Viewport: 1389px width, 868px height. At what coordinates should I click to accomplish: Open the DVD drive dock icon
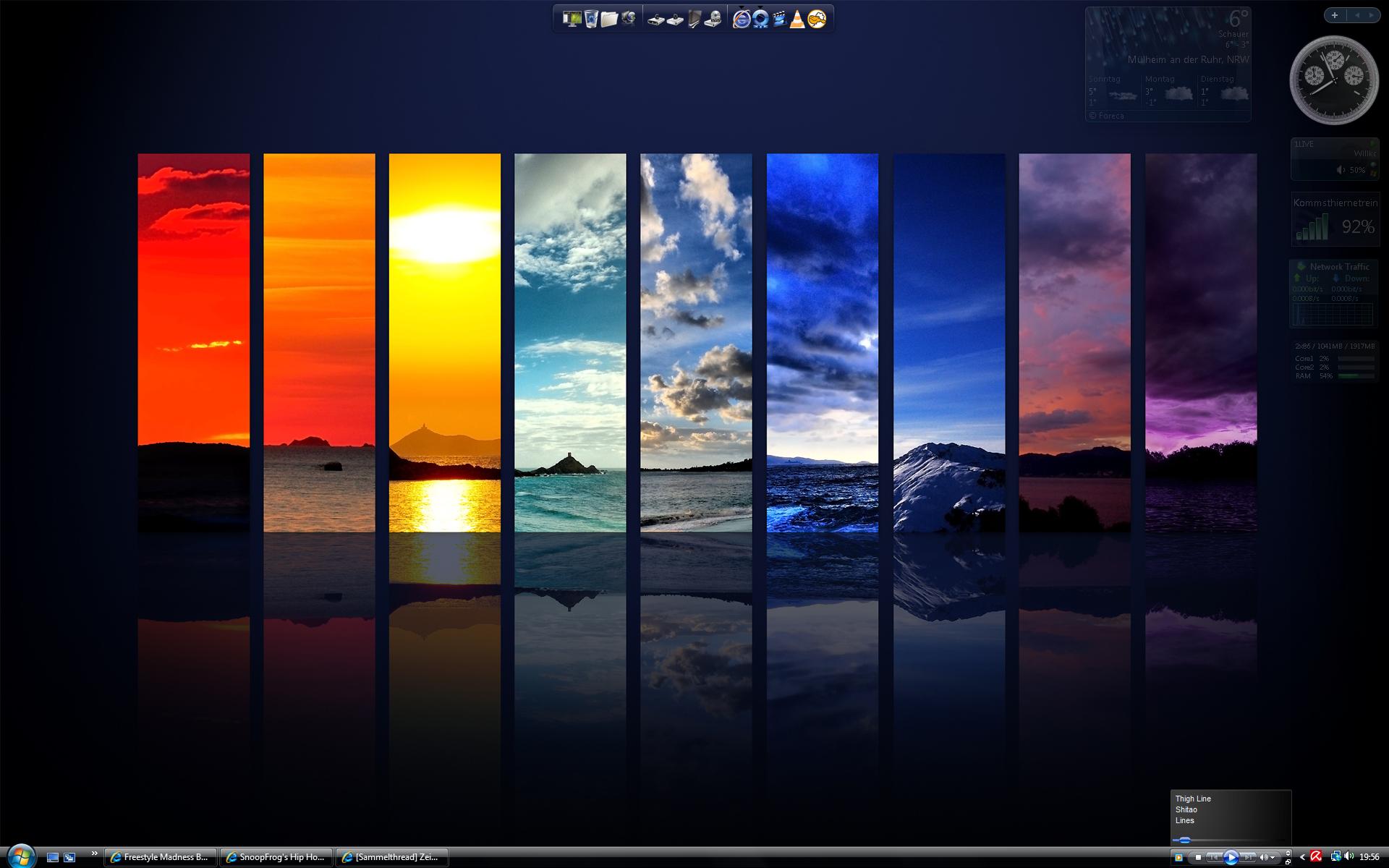(x=713, y=20)
